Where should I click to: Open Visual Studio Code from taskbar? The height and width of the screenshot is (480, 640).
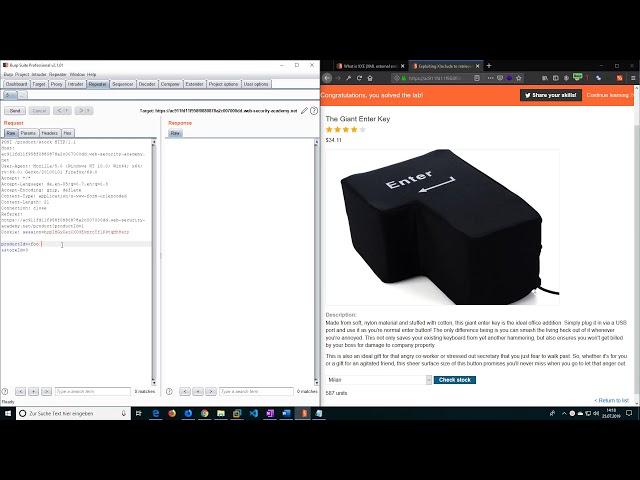[x=253, y=413]
